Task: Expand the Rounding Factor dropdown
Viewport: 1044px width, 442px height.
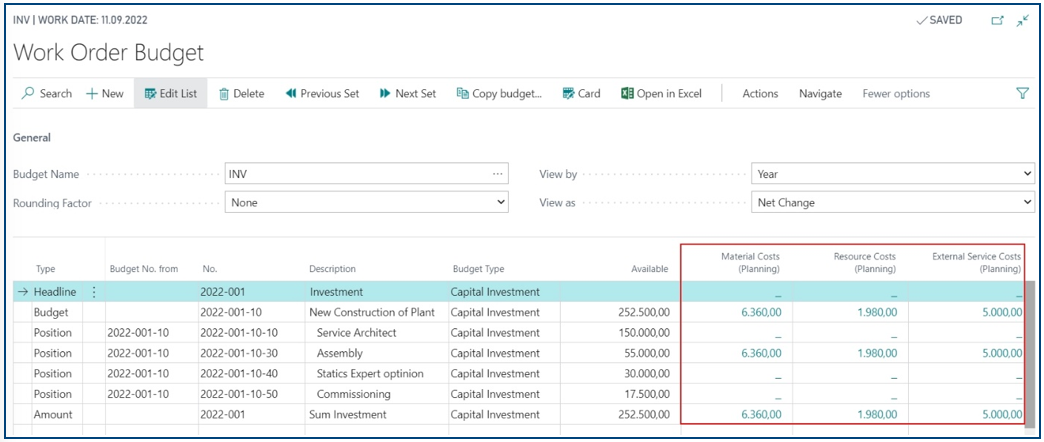Action: pos(501,202)
